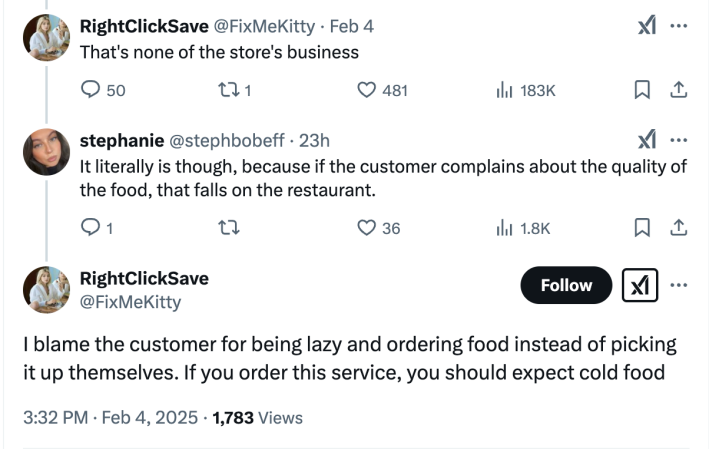Screen dimensions: 709x449
Task: Open more options for first tweet
Action: point(679,26)
